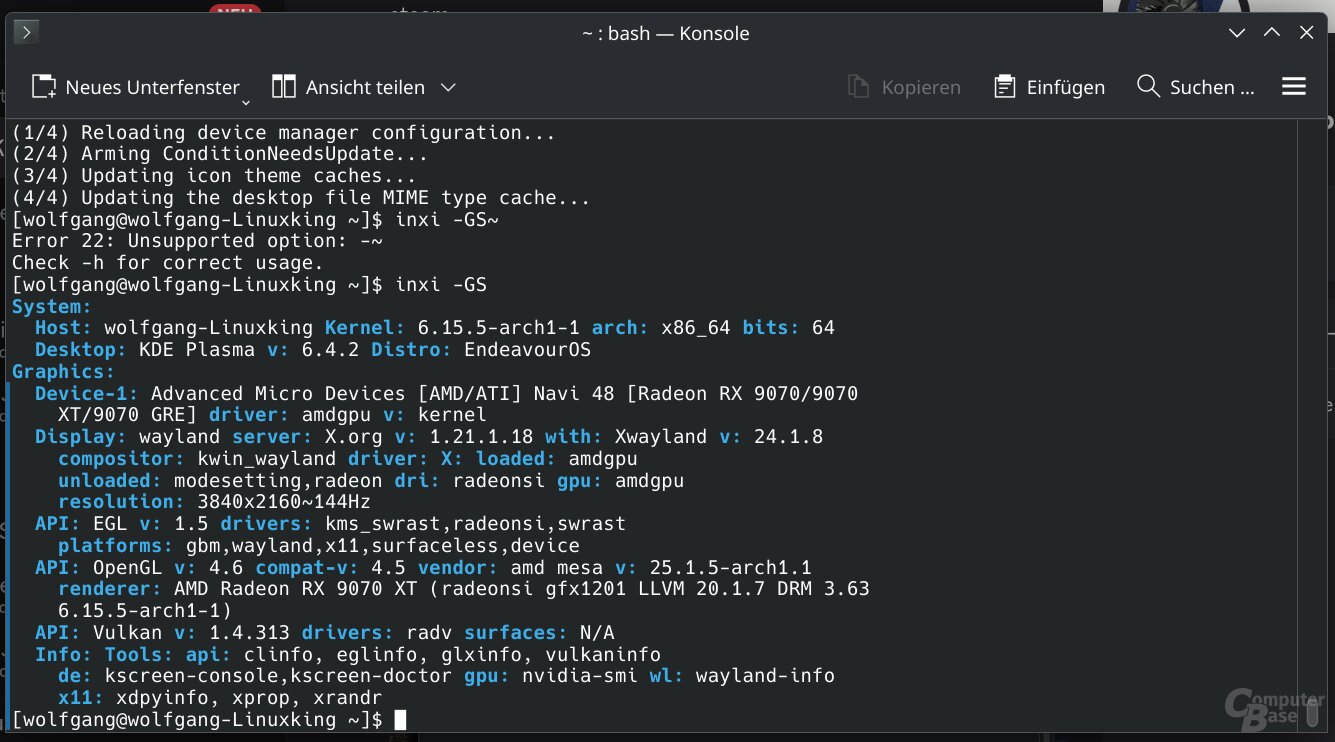1335x742 pixels.
Task: Click the Ansicht teilen split view button
Action: [348, 88]
